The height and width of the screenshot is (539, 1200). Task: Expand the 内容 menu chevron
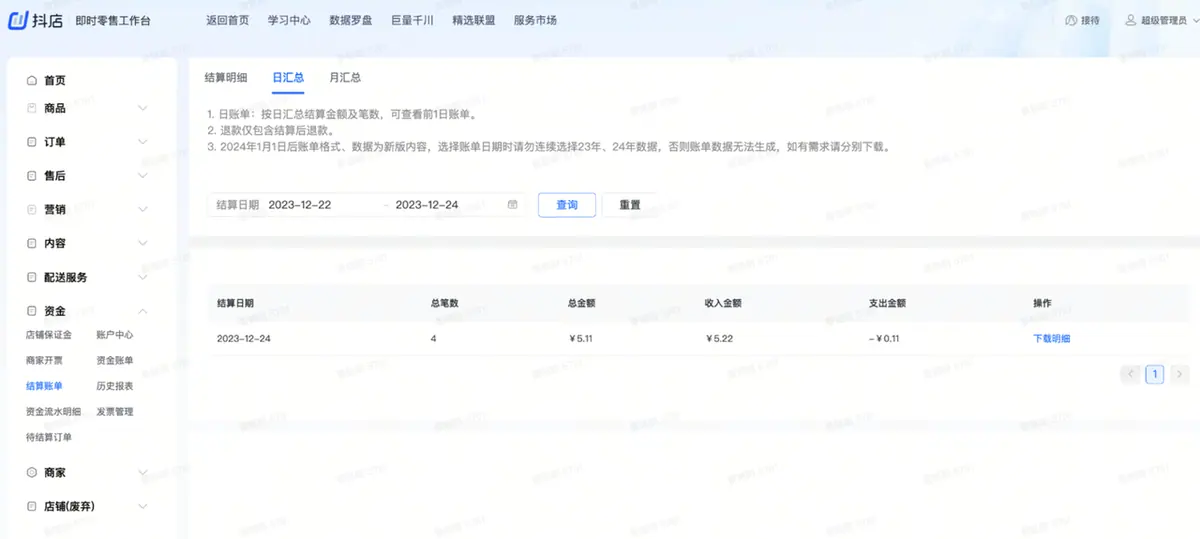tap(142, 243)
